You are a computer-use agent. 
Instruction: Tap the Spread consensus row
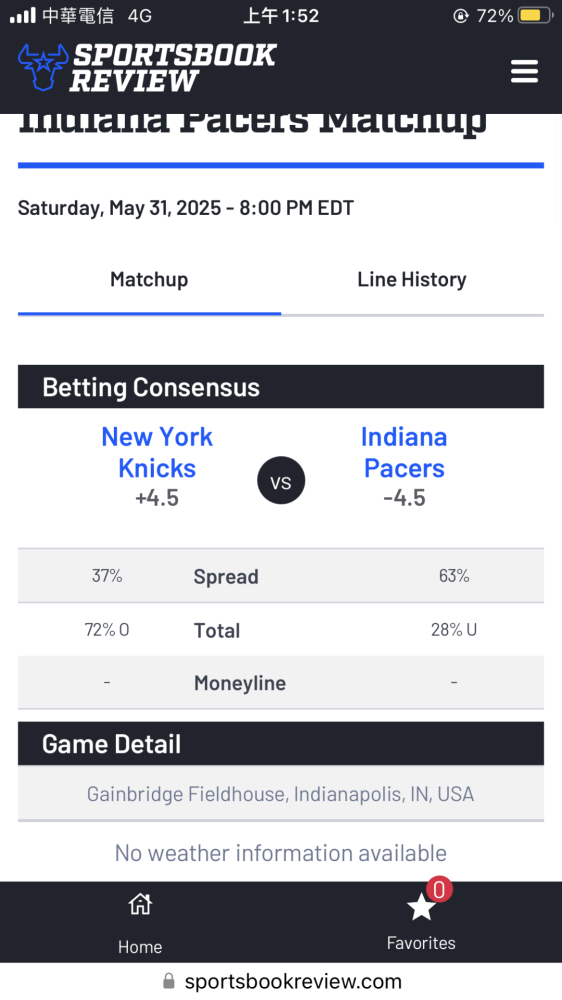[281, 576]
